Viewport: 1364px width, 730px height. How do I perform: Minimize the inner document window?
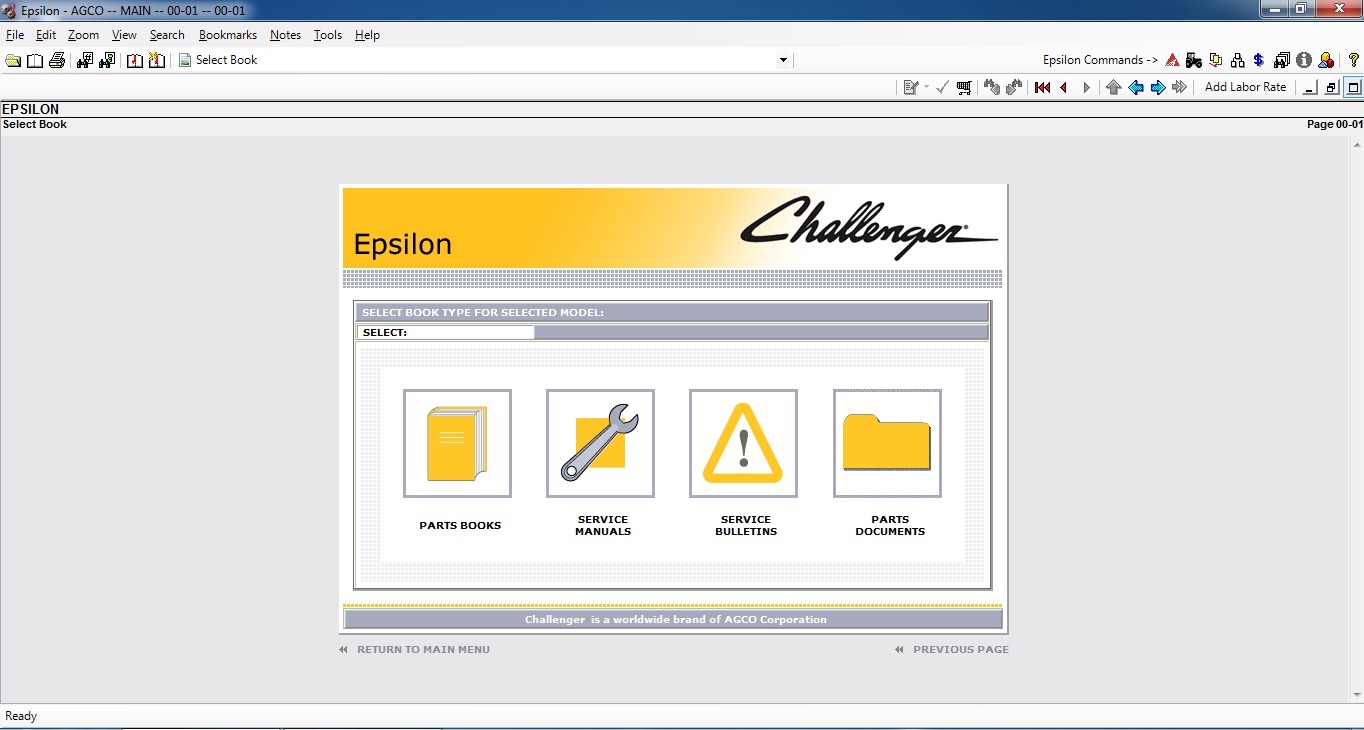[x=1310, y=87]
